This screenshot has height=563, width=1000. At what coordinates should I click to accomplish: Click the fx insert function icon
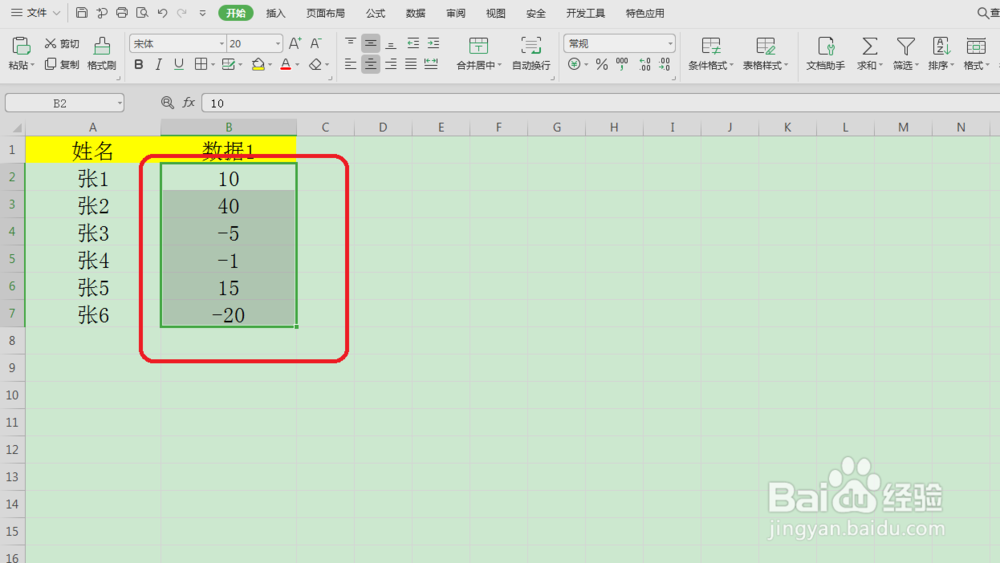pyautogui.click(x=189, y=103)
